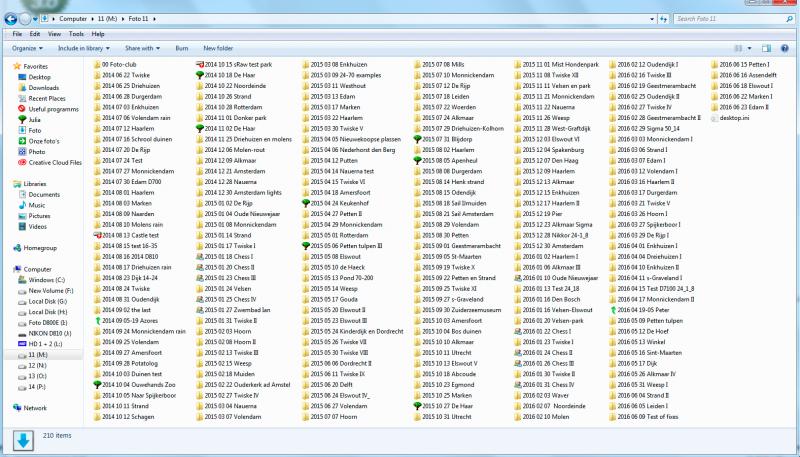Viewport: 800px width, 457px height.
Task: Click the Forward navigation arrow
Action: tap(25, 19)
